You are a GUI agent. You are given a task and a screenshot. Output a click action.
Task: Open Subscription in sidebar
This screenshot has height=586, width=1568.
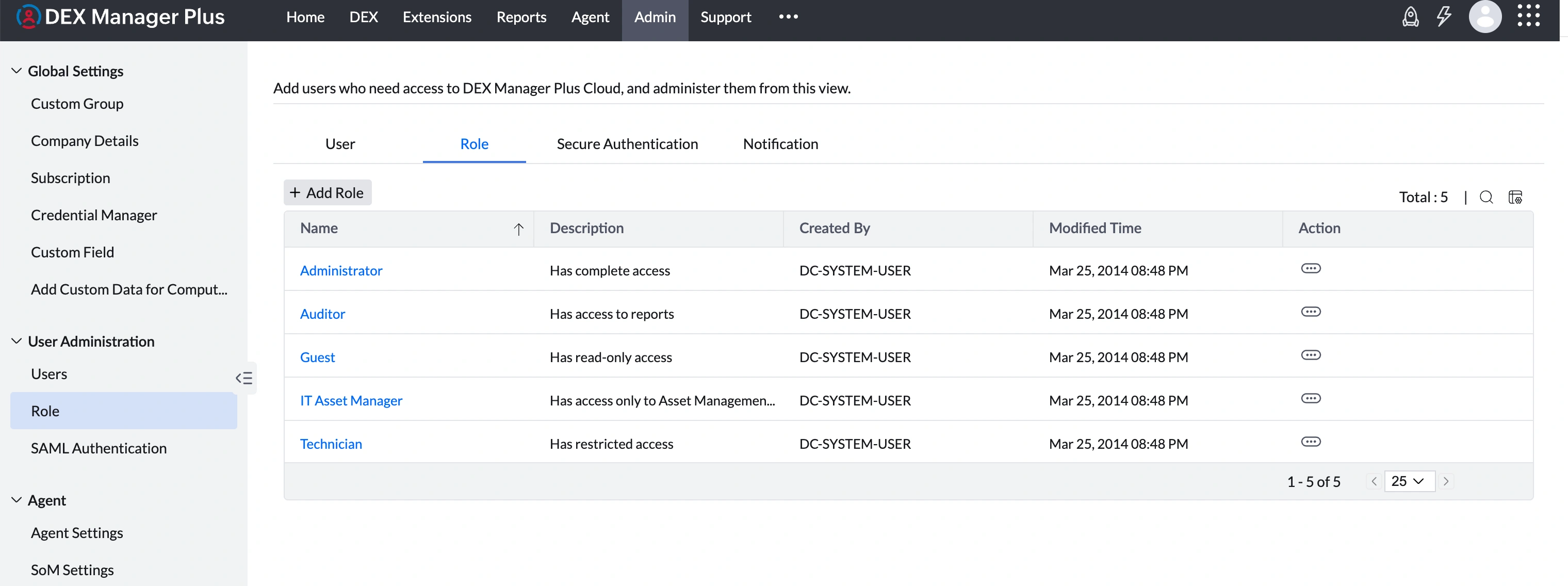(70, 178)
